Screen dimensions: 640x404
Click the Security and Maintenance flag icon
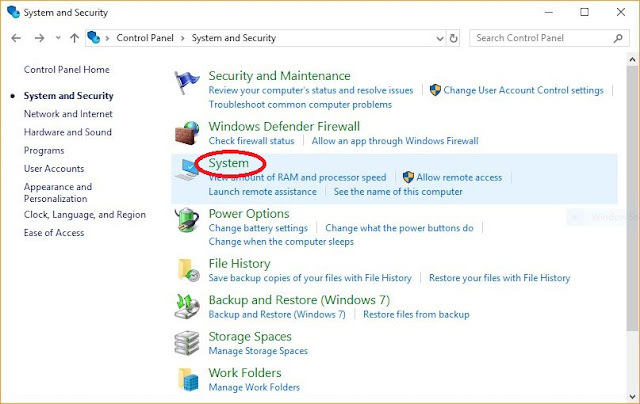tap(187, 82)
